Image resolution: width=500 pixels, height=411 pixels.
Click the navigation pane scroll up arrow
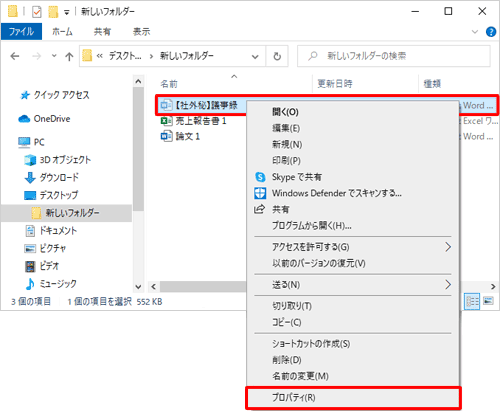coord(138,81)
